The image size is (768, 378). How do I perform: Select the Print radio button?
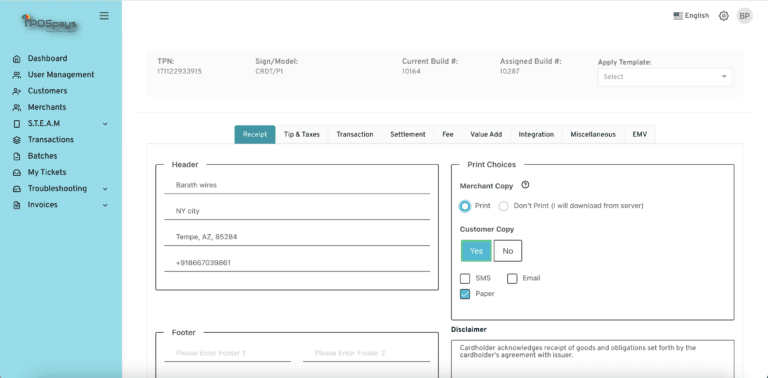(x=464, y=206)
